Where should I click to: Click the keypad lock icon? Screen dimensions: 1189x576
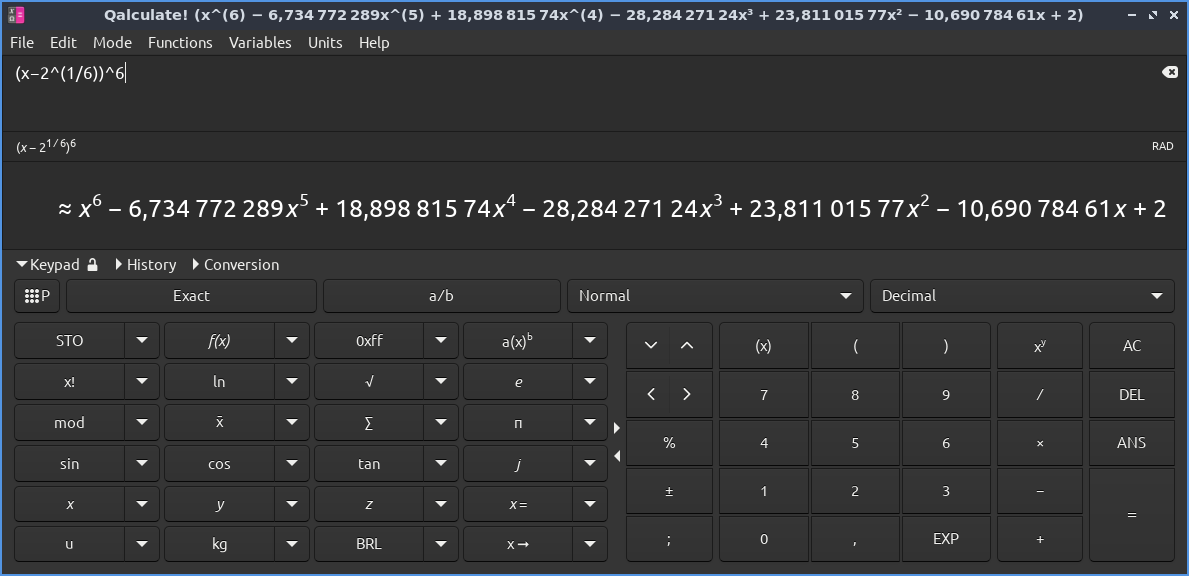pyautogui.click(x=91, y=264)
